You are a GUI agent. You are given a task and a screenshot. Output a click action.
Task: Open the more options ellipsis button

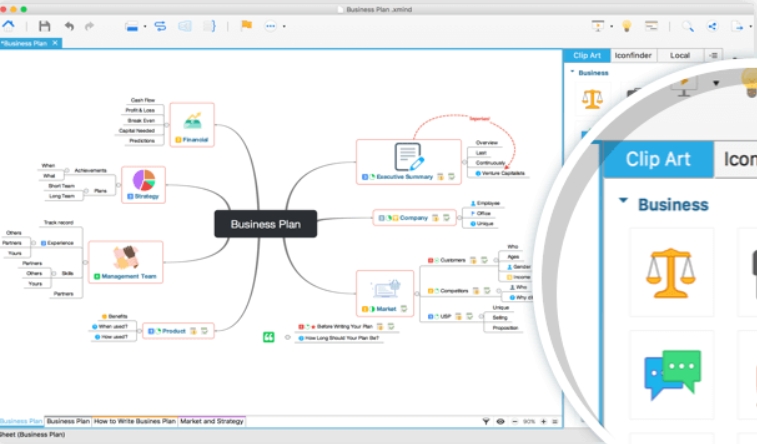pyautogui.click(x=270, y=26)
